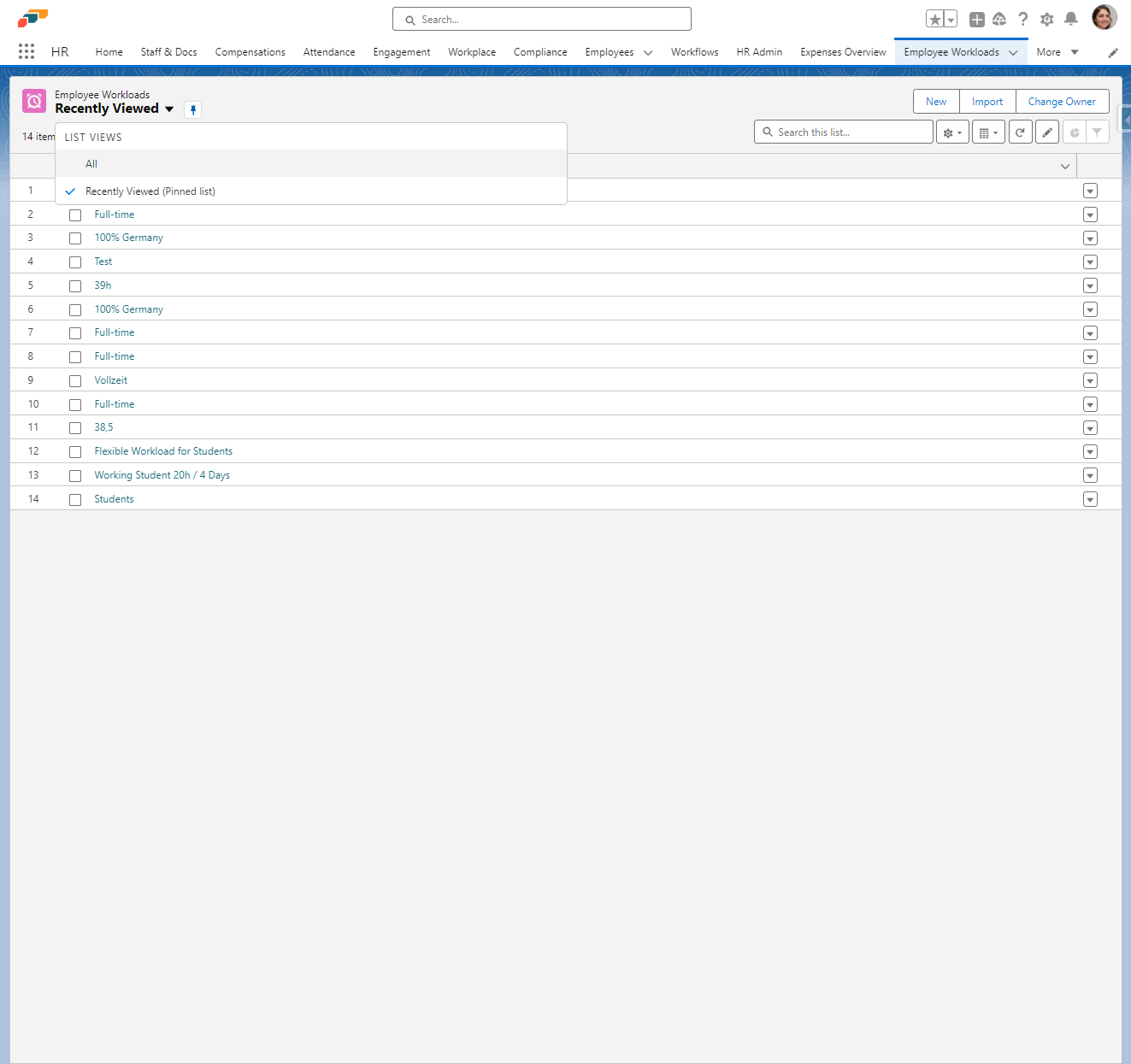Open the user profile avatar
The image size is (1131, 1064).
pyautogui.click(x=1104, y=18)
